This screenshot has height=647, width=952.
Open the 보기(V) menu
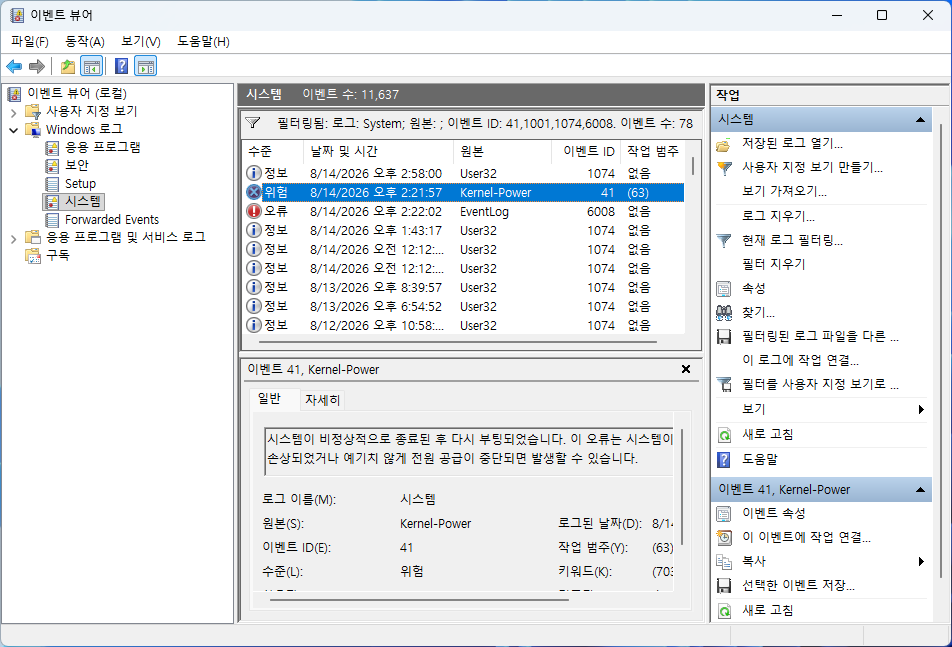tap(140, 41)
